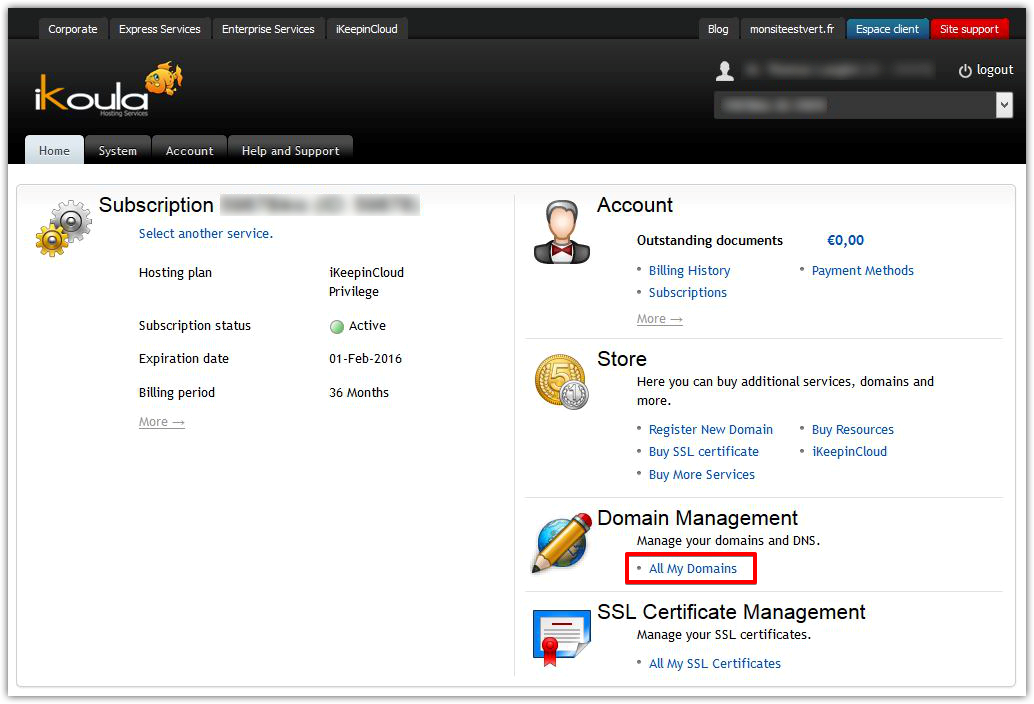
Task: Go to Billing History
Action: click(x=689, y=271)
